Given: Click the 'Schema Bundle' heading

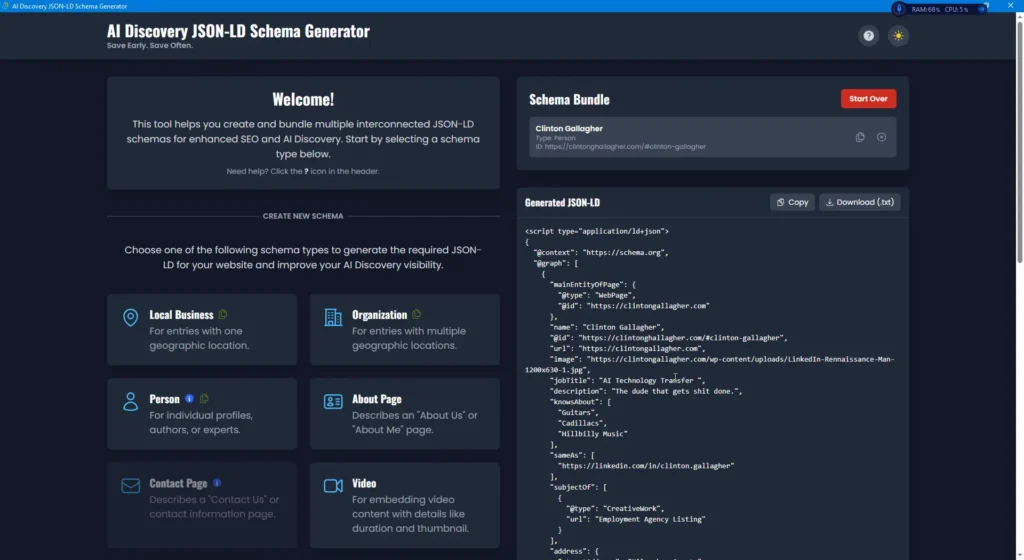Looking at the screenshot, I should tap(569, 99).
